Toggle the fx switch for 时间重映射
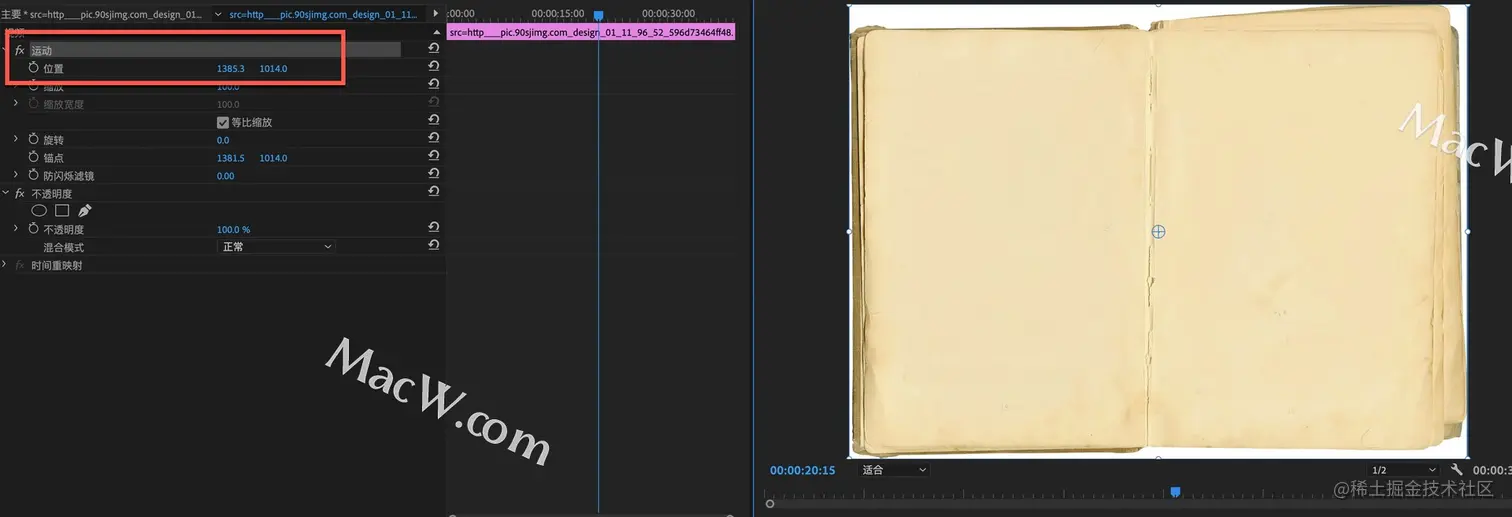The height and width of the screenshot is (517, 1512). tap(19, 266)
